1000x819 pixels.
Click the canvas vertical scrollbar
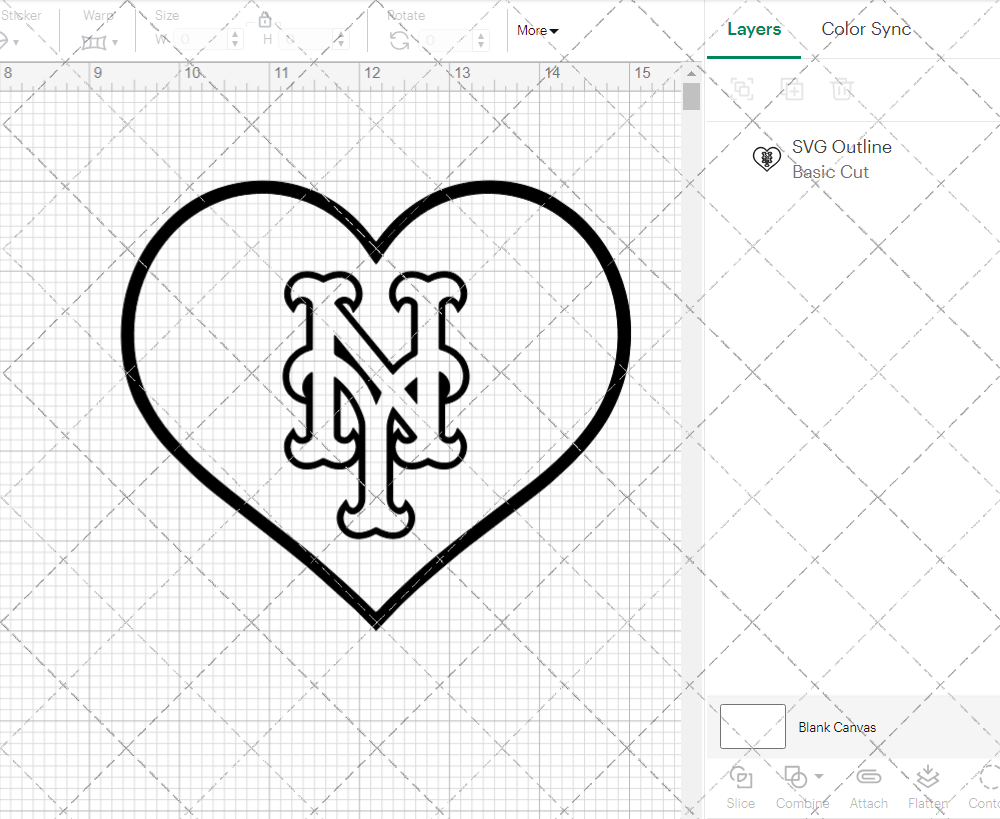(x=691, y=97)
